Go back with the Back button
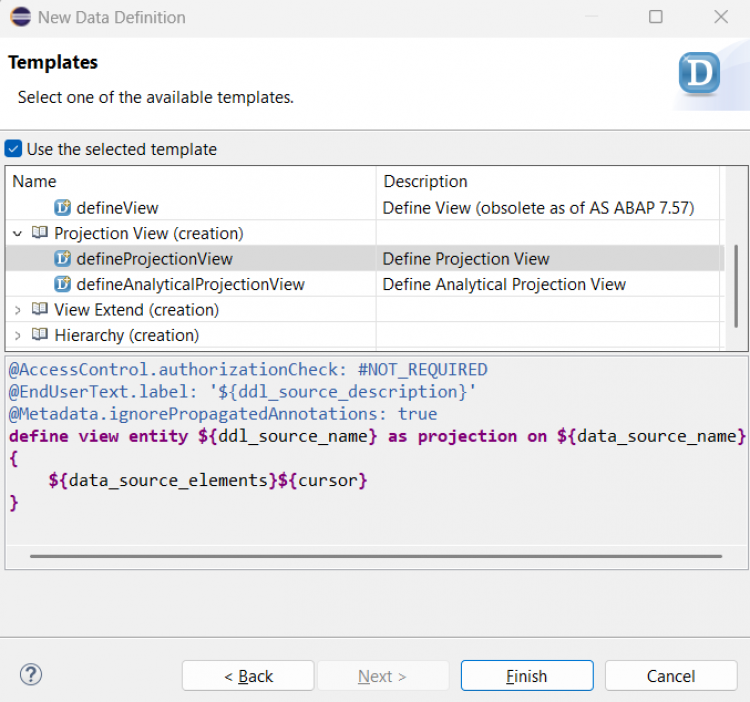 click(248, 676)
